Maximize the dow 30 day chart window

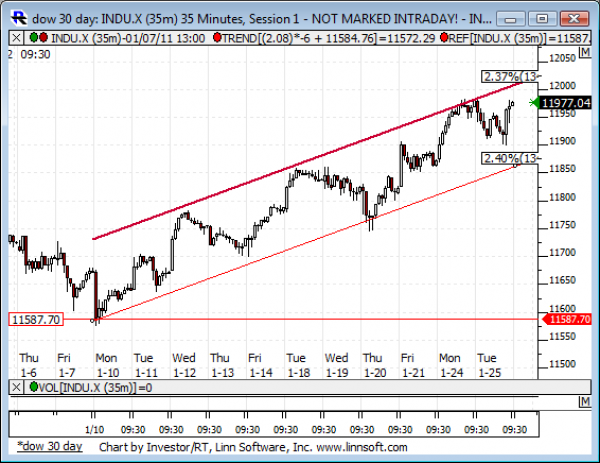(542, 19)
